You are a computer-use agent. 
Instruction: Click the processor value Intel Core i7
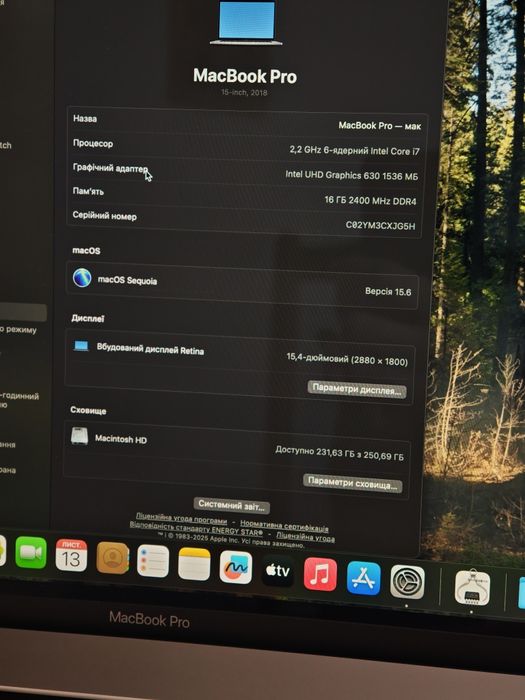tap(354, 150)
